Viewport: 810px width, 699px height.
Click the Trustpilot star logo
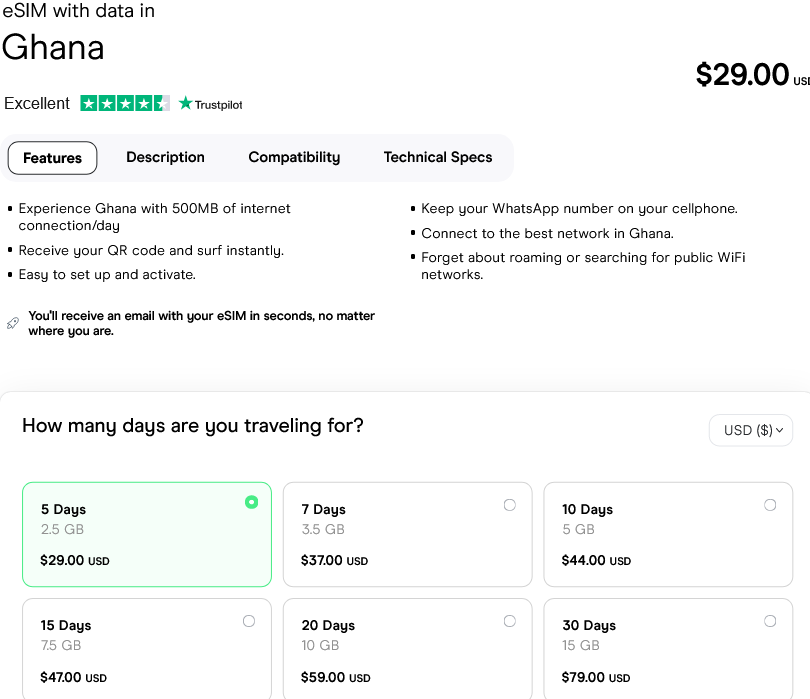pos(185,103)
